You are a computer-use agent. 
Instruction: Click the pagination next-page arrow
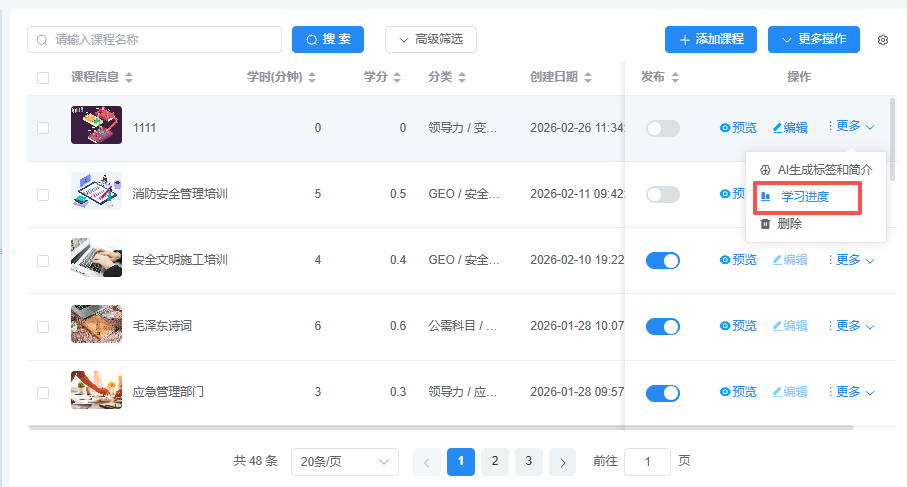coord(562,462)
